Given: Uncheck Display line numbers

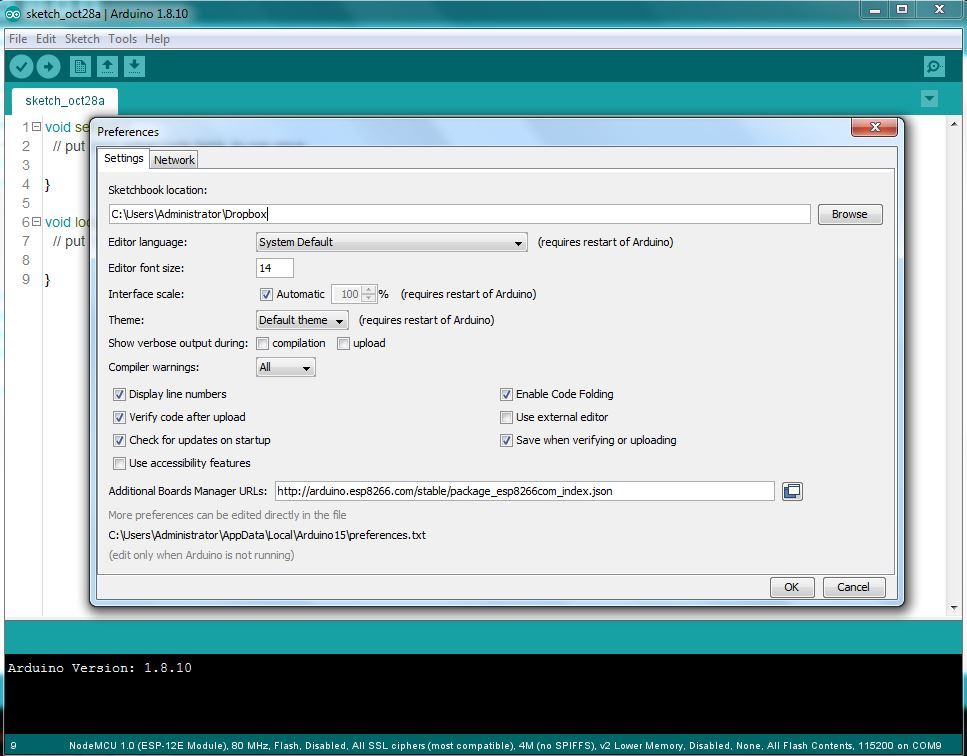Looking at the screenshot, I should (x=119, y=394).
